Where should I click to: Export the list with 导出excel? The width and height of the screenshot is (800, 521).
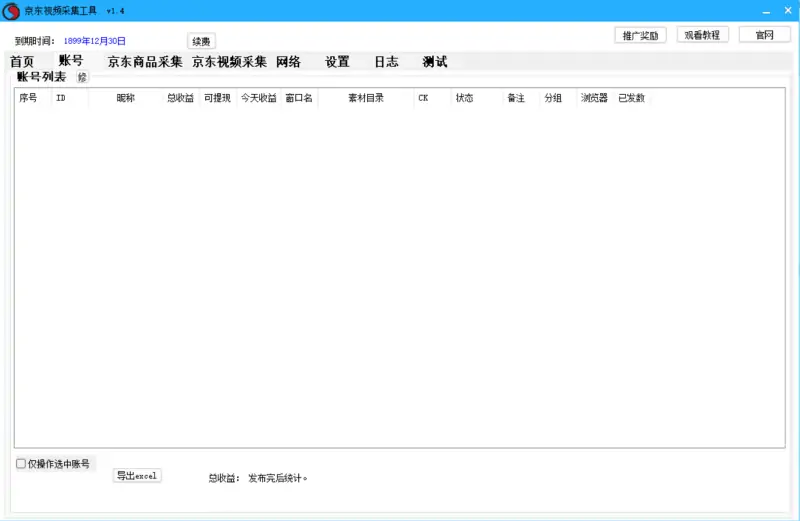pos(137,476)
